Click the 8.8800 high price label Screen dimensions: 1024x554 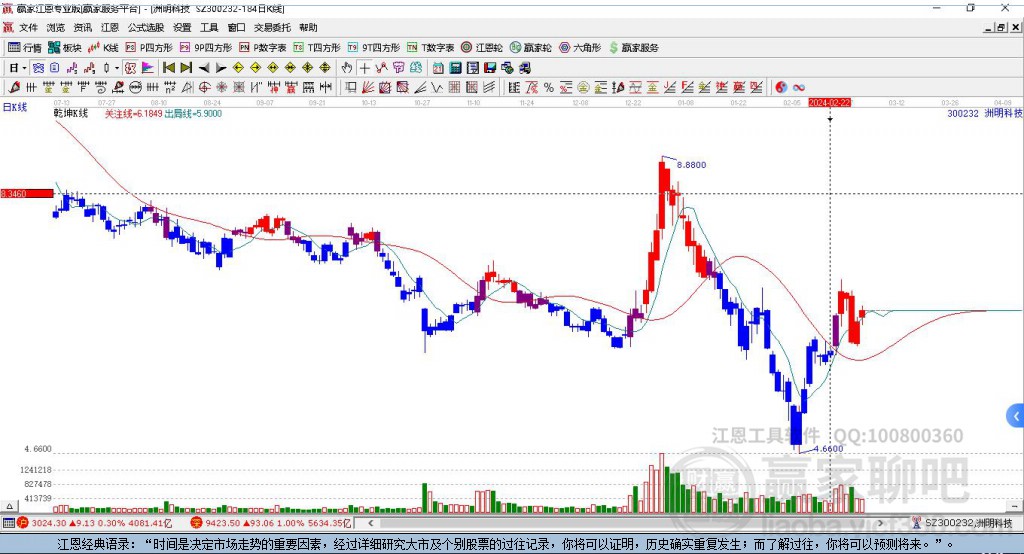point(692,165)
